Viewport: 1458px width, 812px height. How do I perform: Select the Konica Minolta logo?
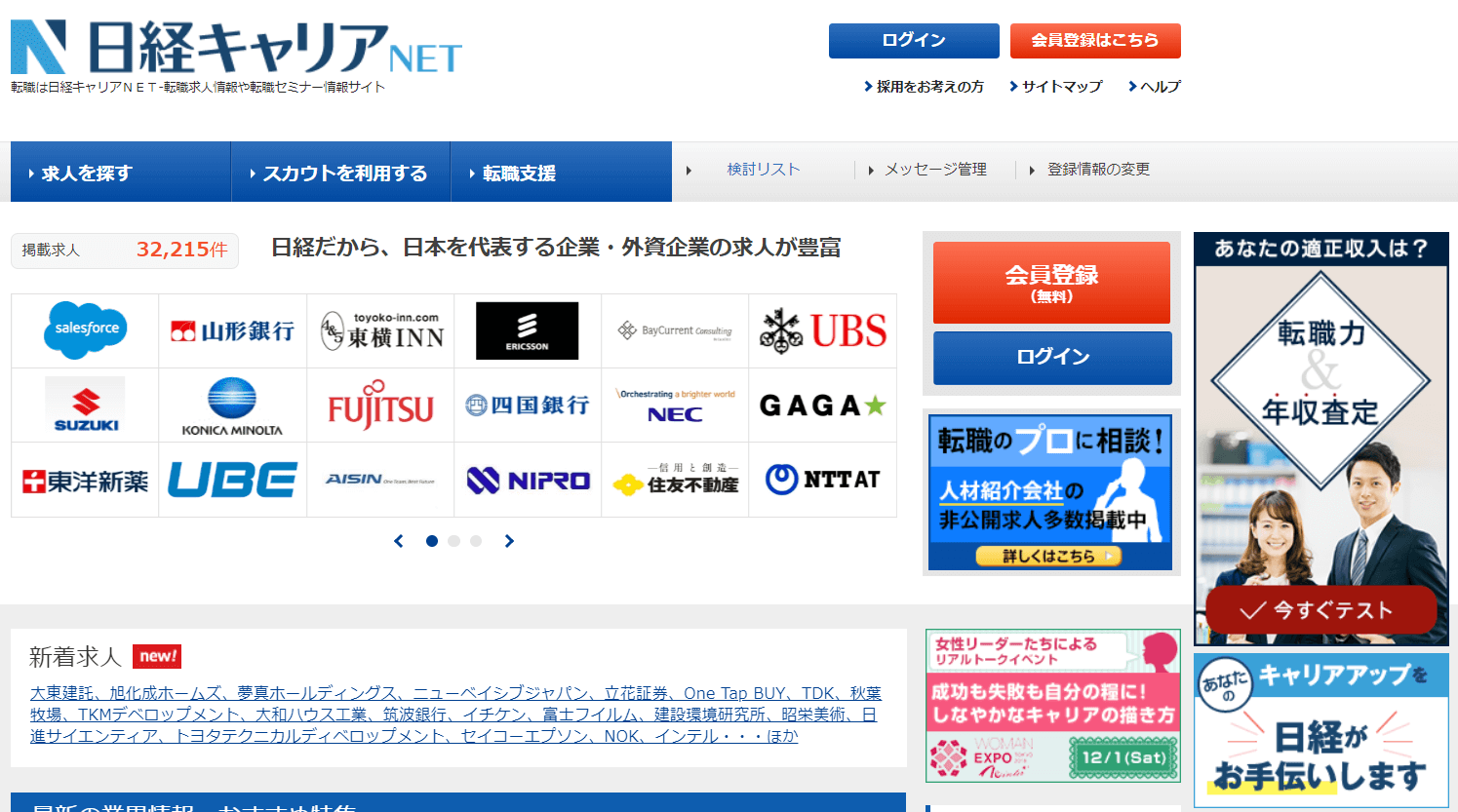pyautogui.click(x=232, y=406)
